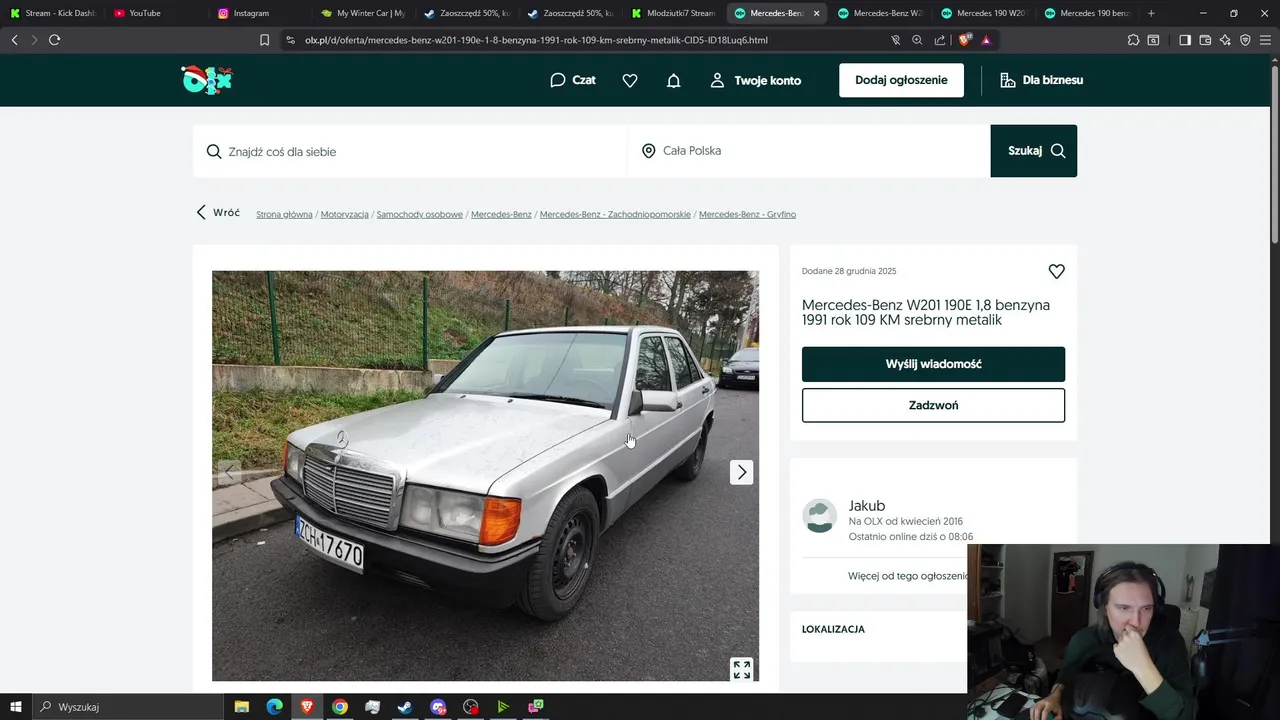
Task: Click Zadzwoń button
Action: 933,405
